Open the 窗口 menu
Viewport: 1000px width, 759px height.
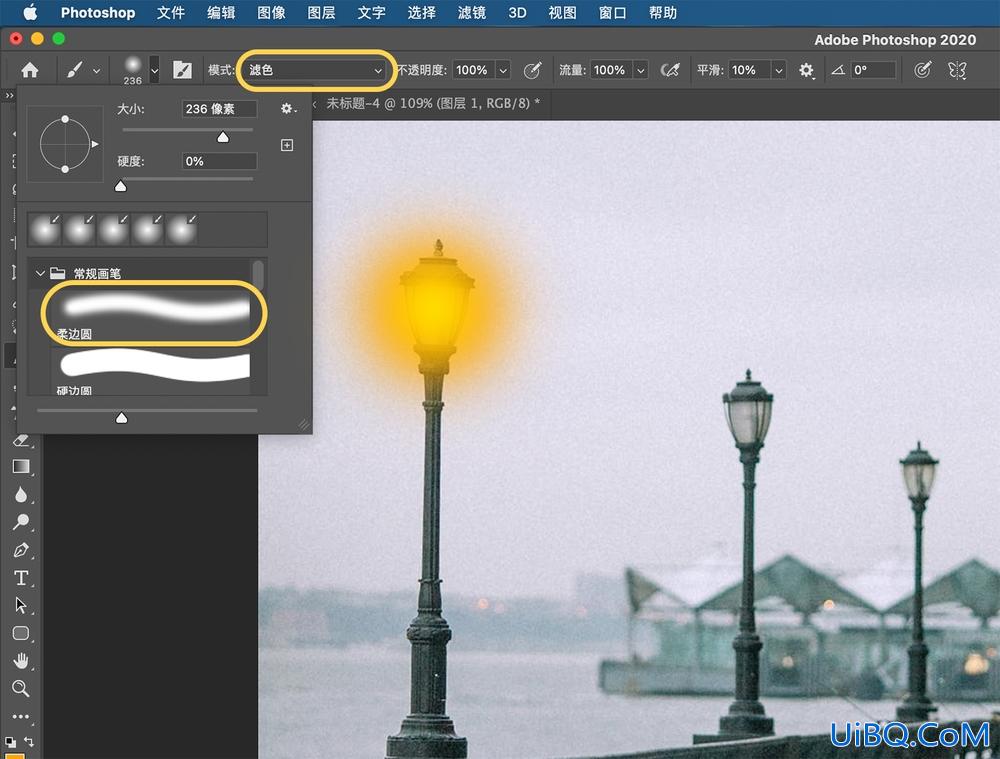click(x=612, y=13)
